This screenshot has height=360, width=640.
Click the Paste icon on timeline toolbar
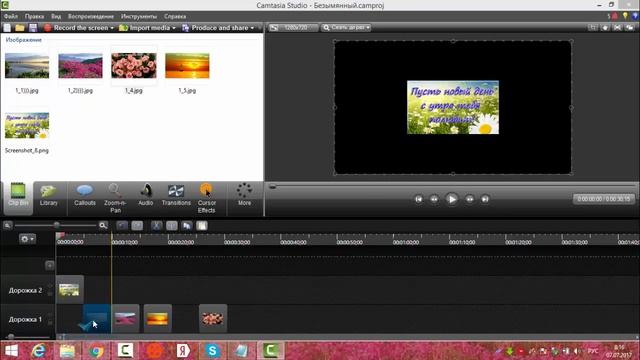(202, 225)
